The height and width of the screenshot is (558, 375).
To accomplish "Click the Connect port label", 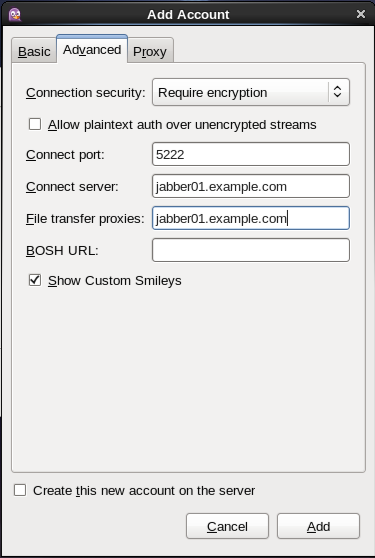I will (65, 155).
